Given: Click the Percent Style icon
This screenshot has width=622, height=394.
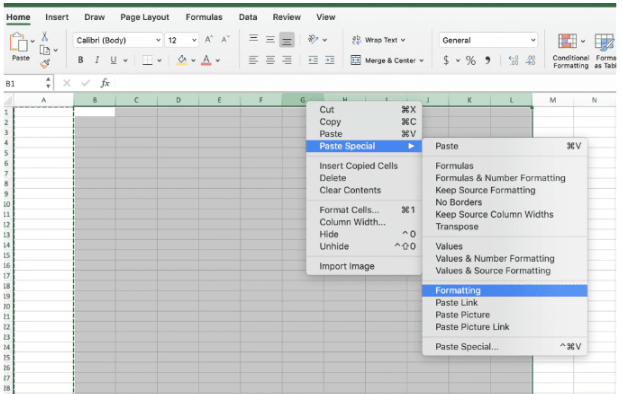Looking at the screenshot, I should [470, 60].
